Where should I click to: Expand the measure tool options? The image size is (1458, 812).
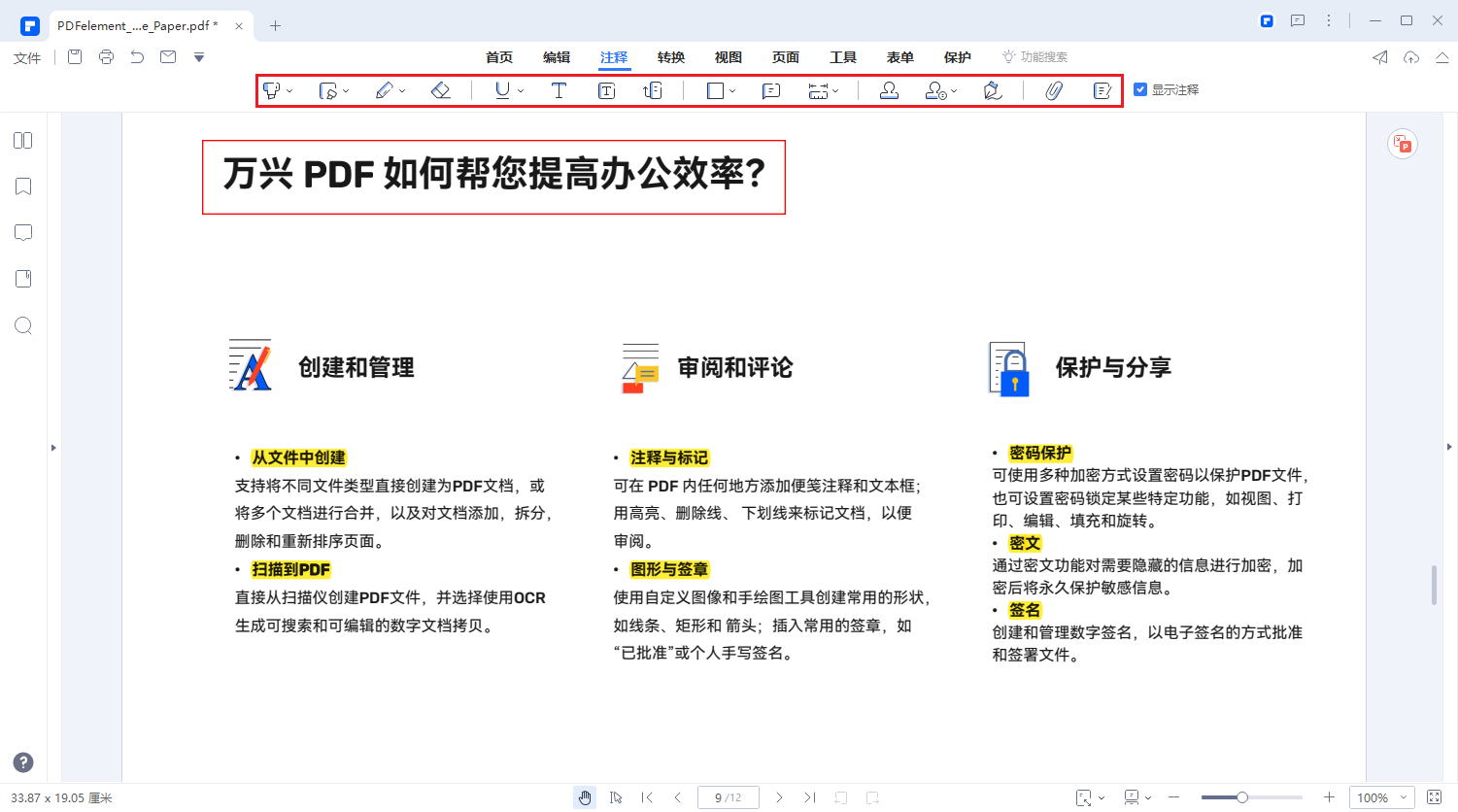coord(833,90)
